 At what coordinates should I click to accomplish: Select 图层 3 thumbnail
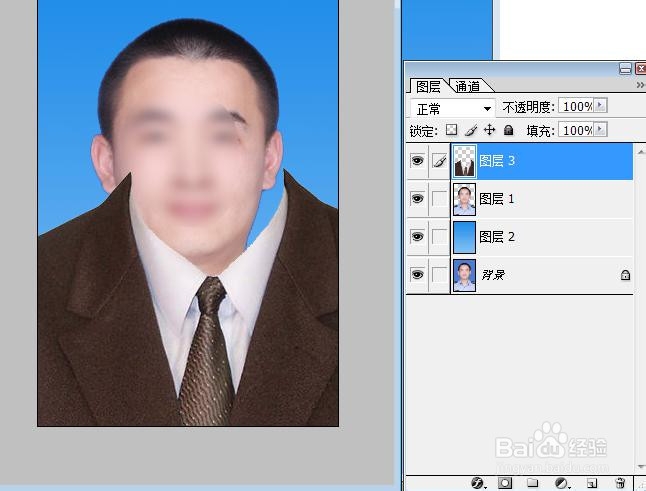pyautogui.click(x=464, y=161)
